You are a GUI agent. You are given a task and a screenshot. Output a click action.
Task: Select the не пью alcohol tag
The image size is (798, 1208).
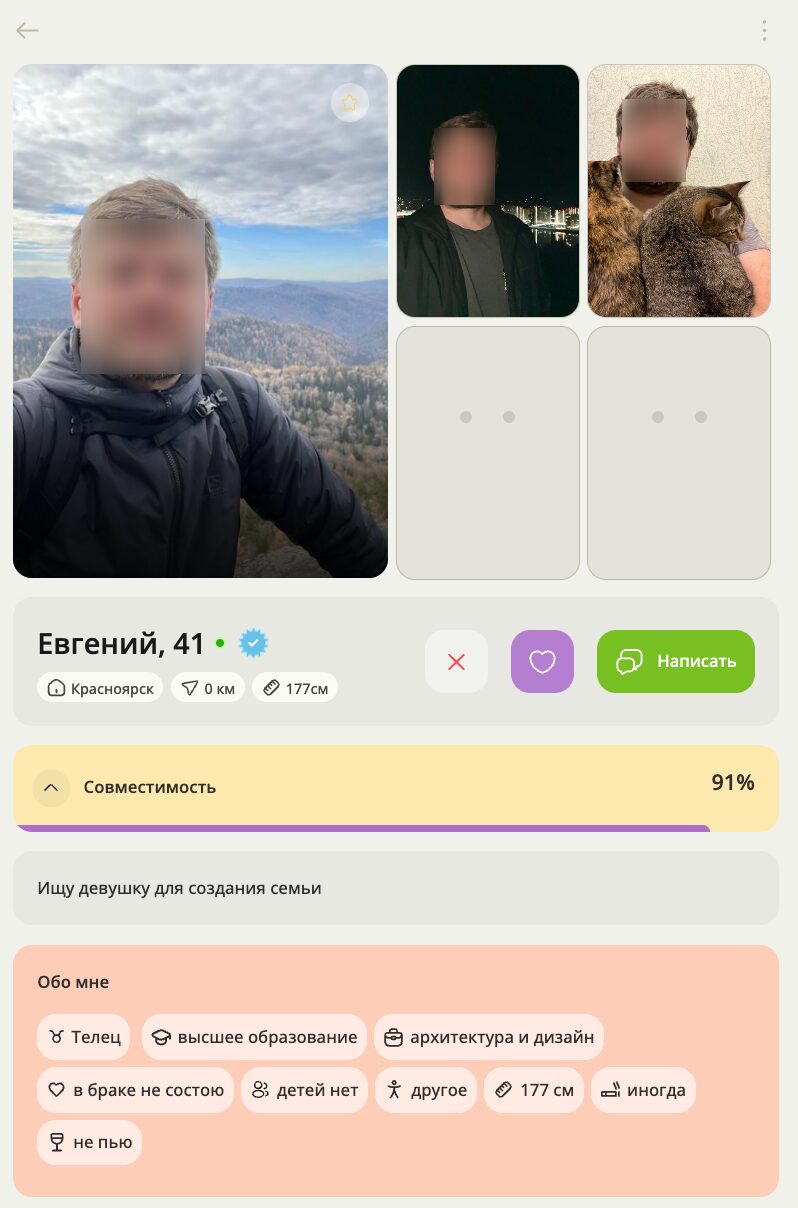tap(90, 1142)
